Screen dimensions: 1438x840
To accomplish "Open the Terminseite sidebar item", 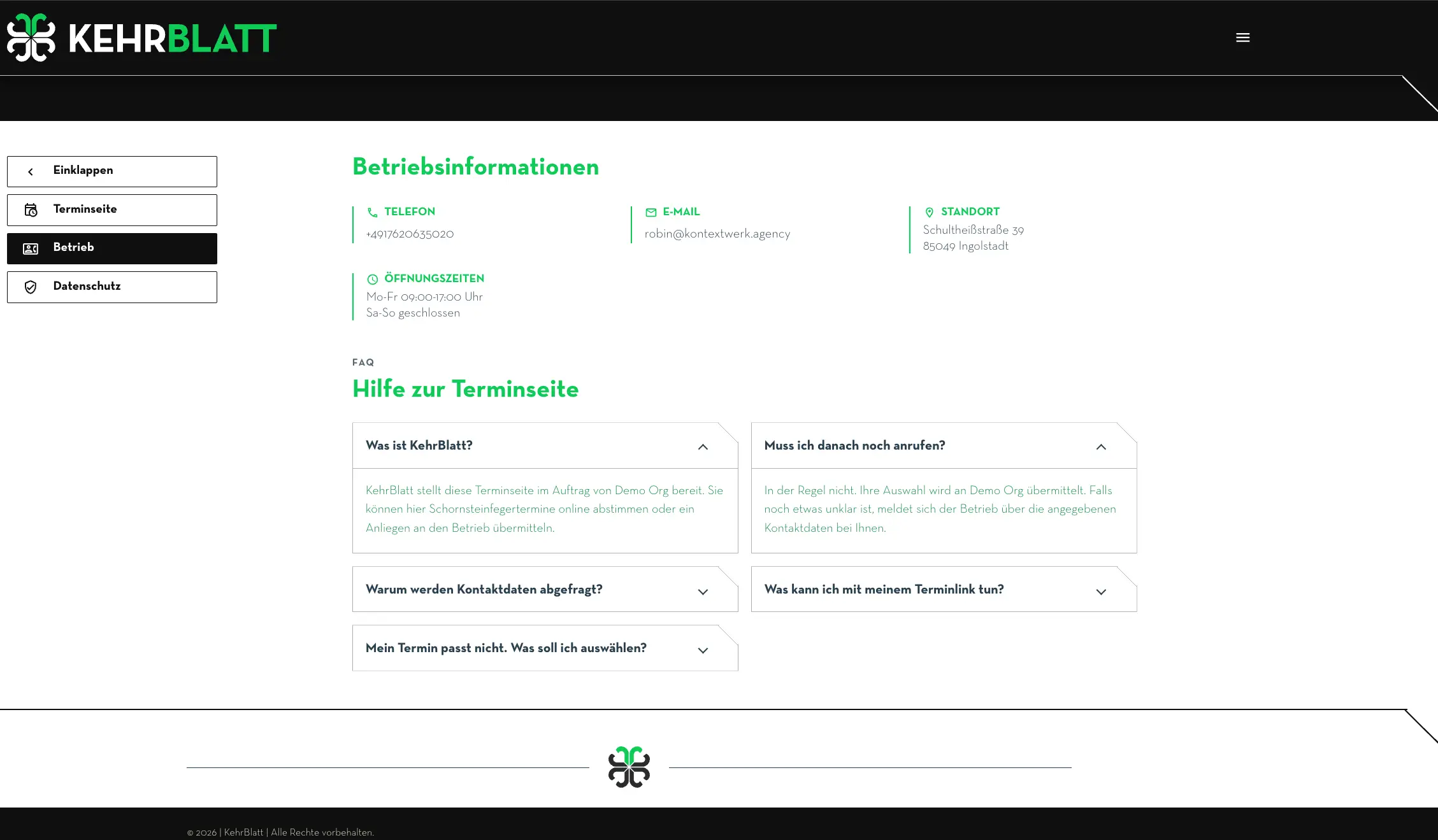I will point(112,210).
